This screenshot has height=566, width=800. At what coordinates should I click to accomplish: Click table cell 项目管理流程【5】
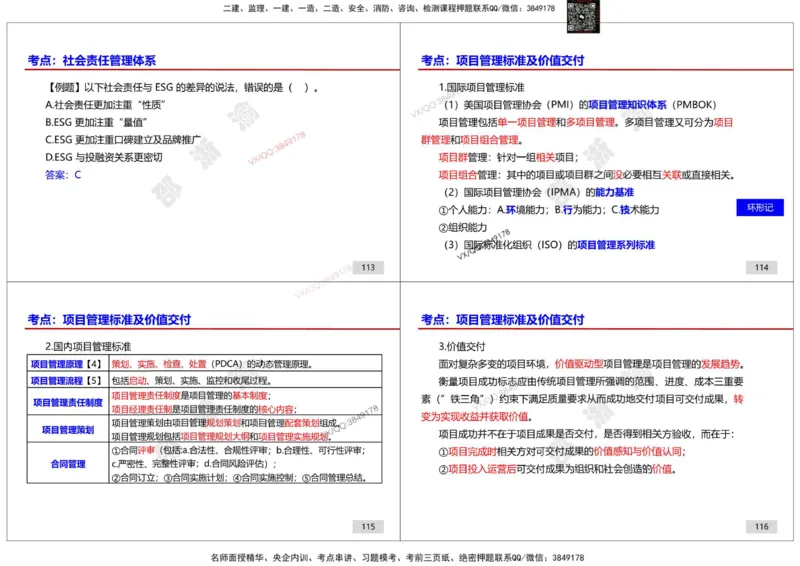[x=68, y=380]
